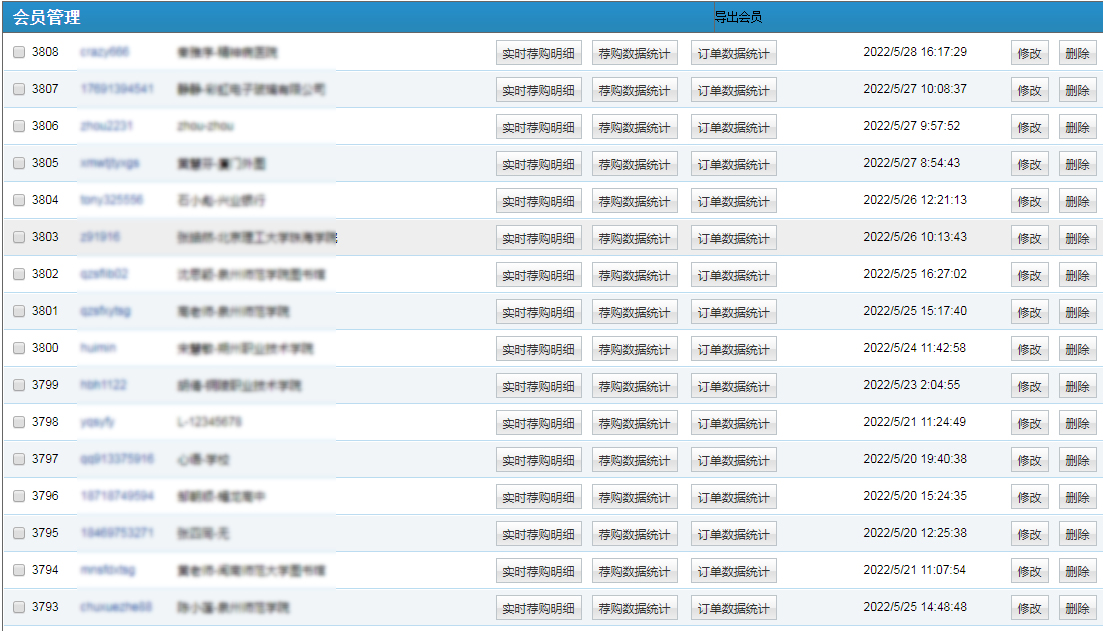
Task: Select the checkbox for row 3803
Action: pos(19,237)
